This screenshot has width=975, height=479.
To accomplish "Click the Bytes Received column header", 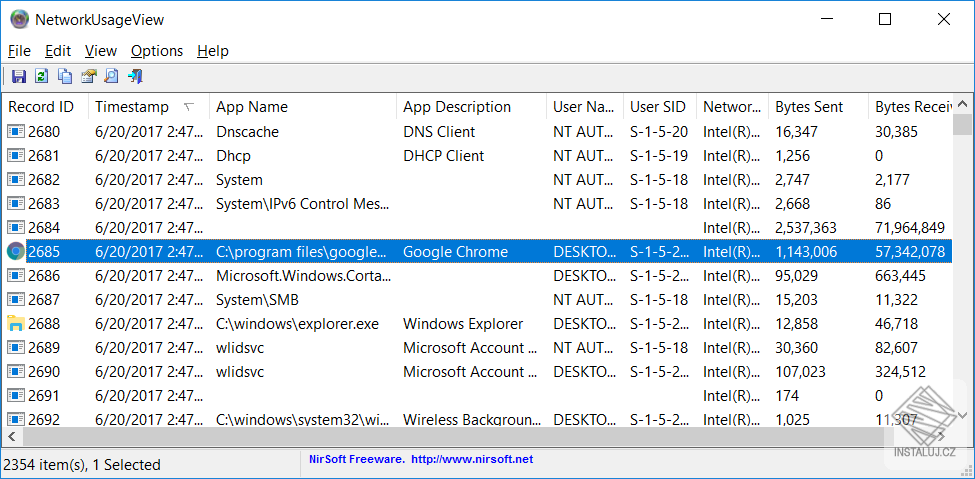I will [x=910, y=107].
